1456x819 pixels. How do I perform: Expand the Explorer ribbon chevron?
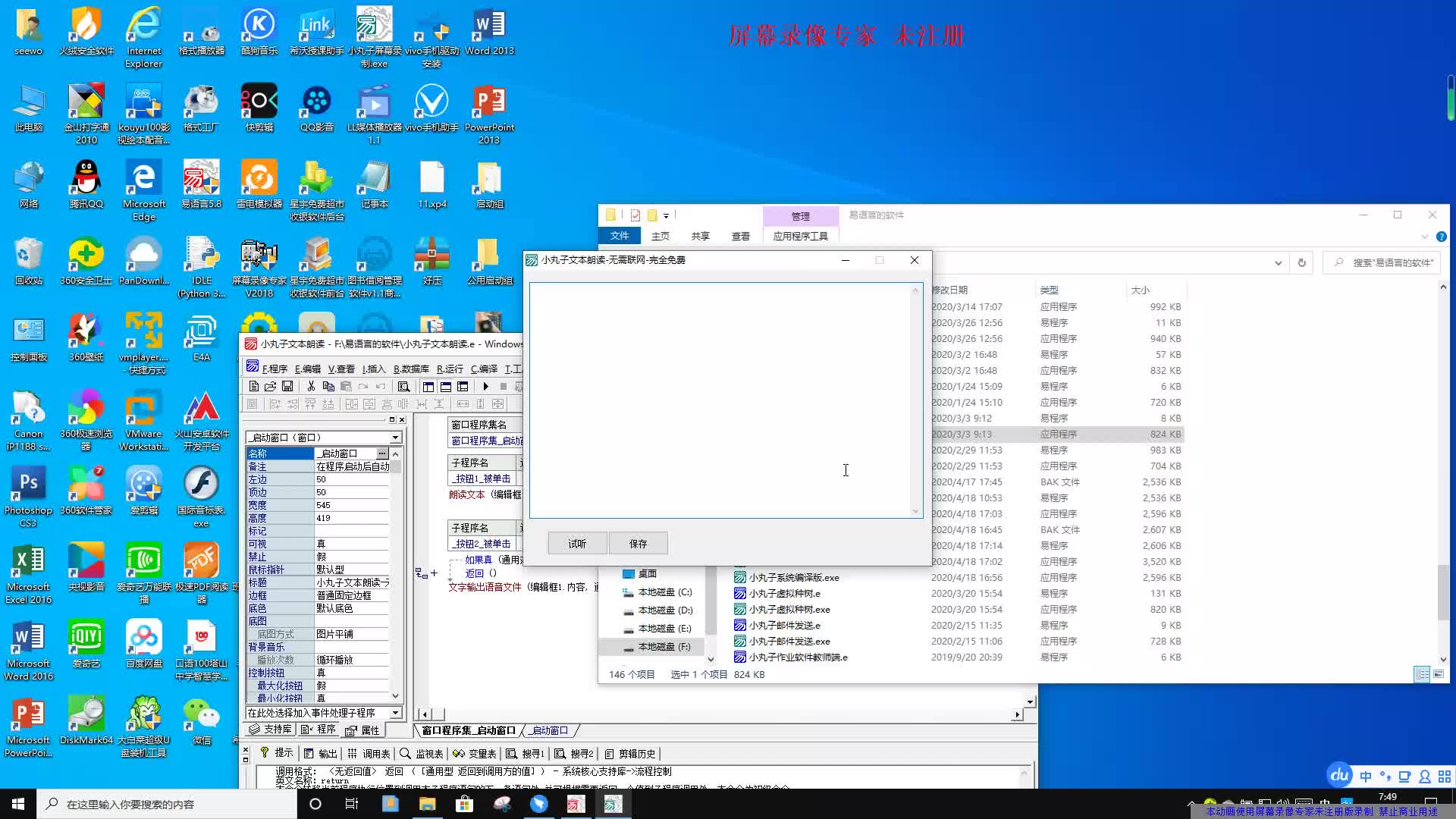1425,237
